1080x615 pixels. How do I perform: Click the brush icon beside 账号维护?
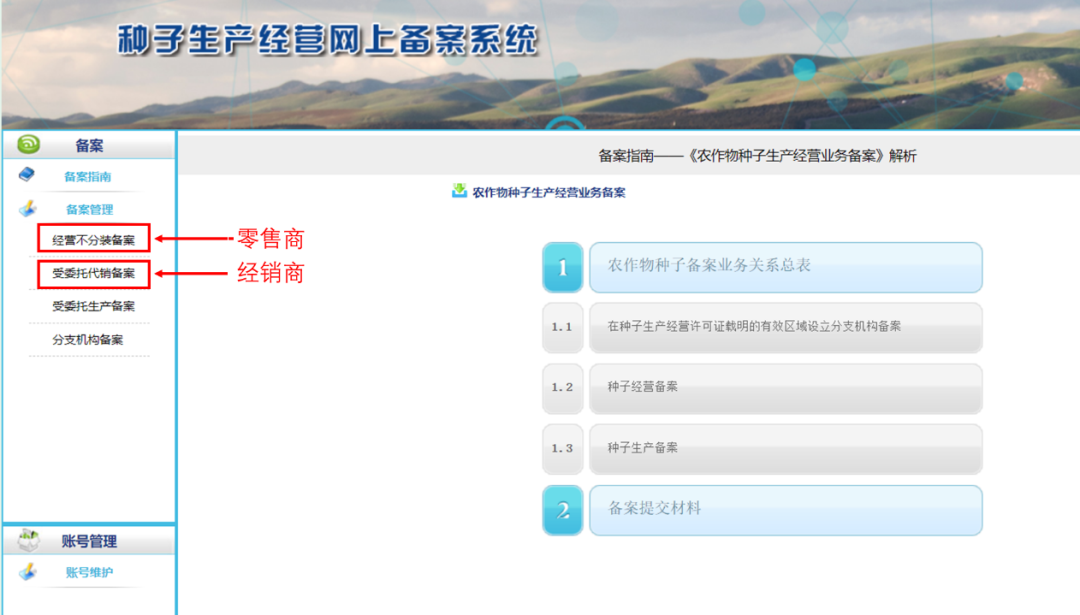[x=27, y=572]
